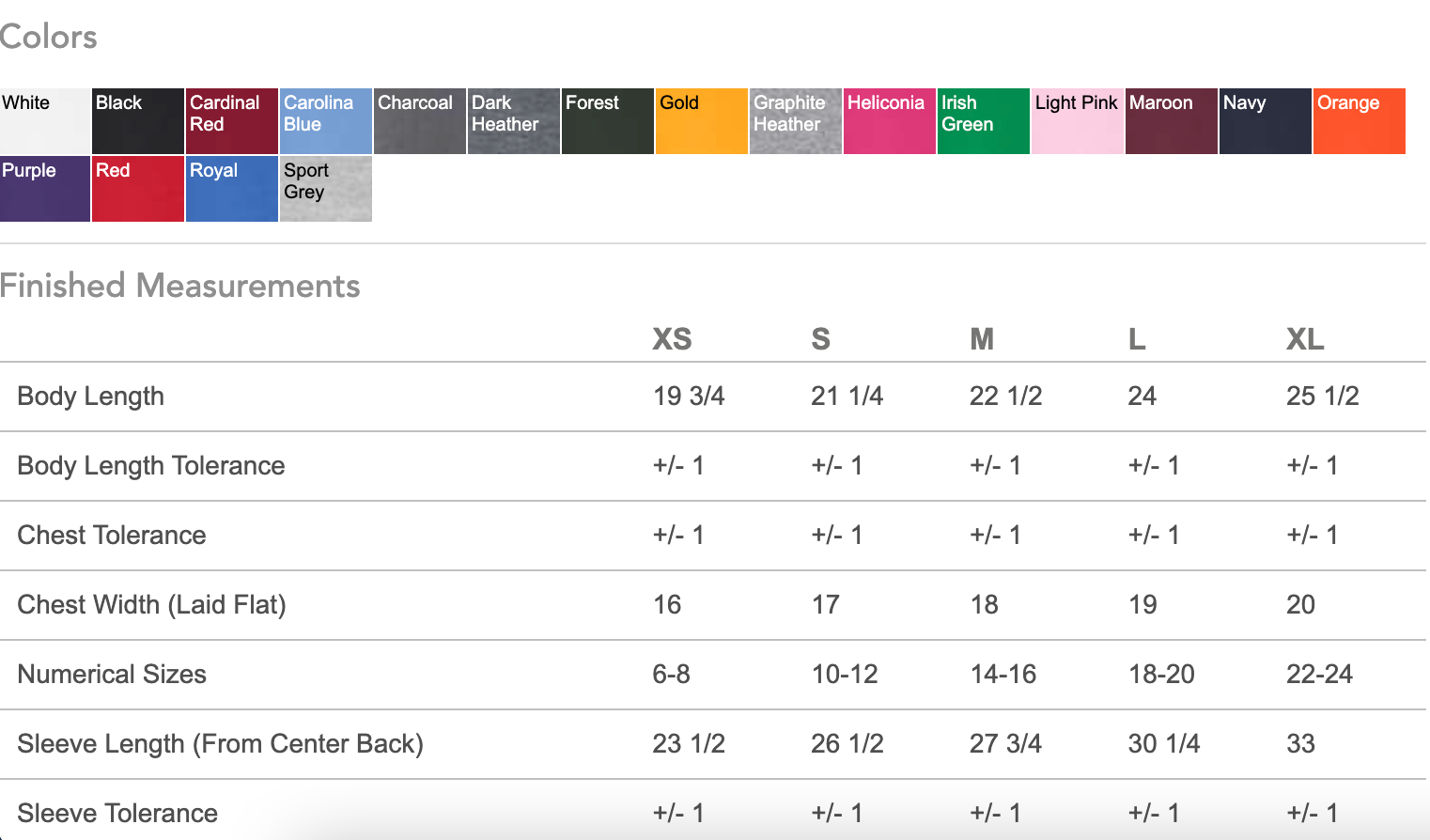Screen dimensions: 1430x840
Task: Choose the Black color swatch
Action: click(138, 121)
